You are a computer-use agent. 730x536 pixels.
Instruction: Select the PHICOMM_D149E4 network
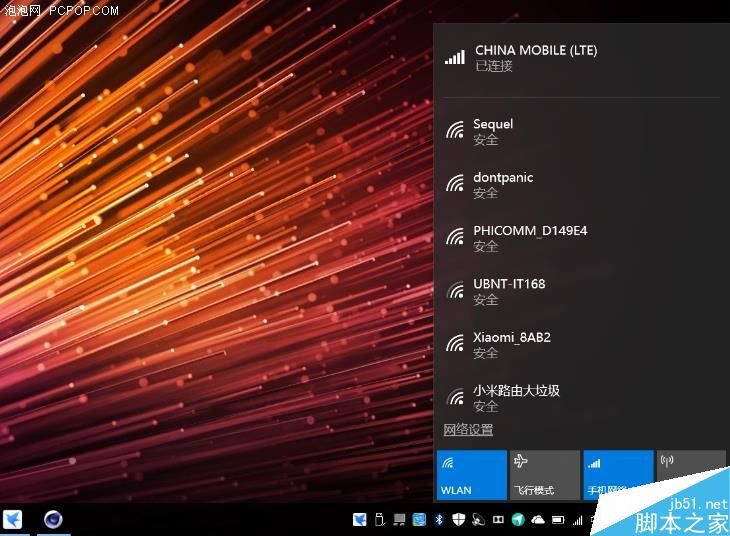[x=581, y=237]
